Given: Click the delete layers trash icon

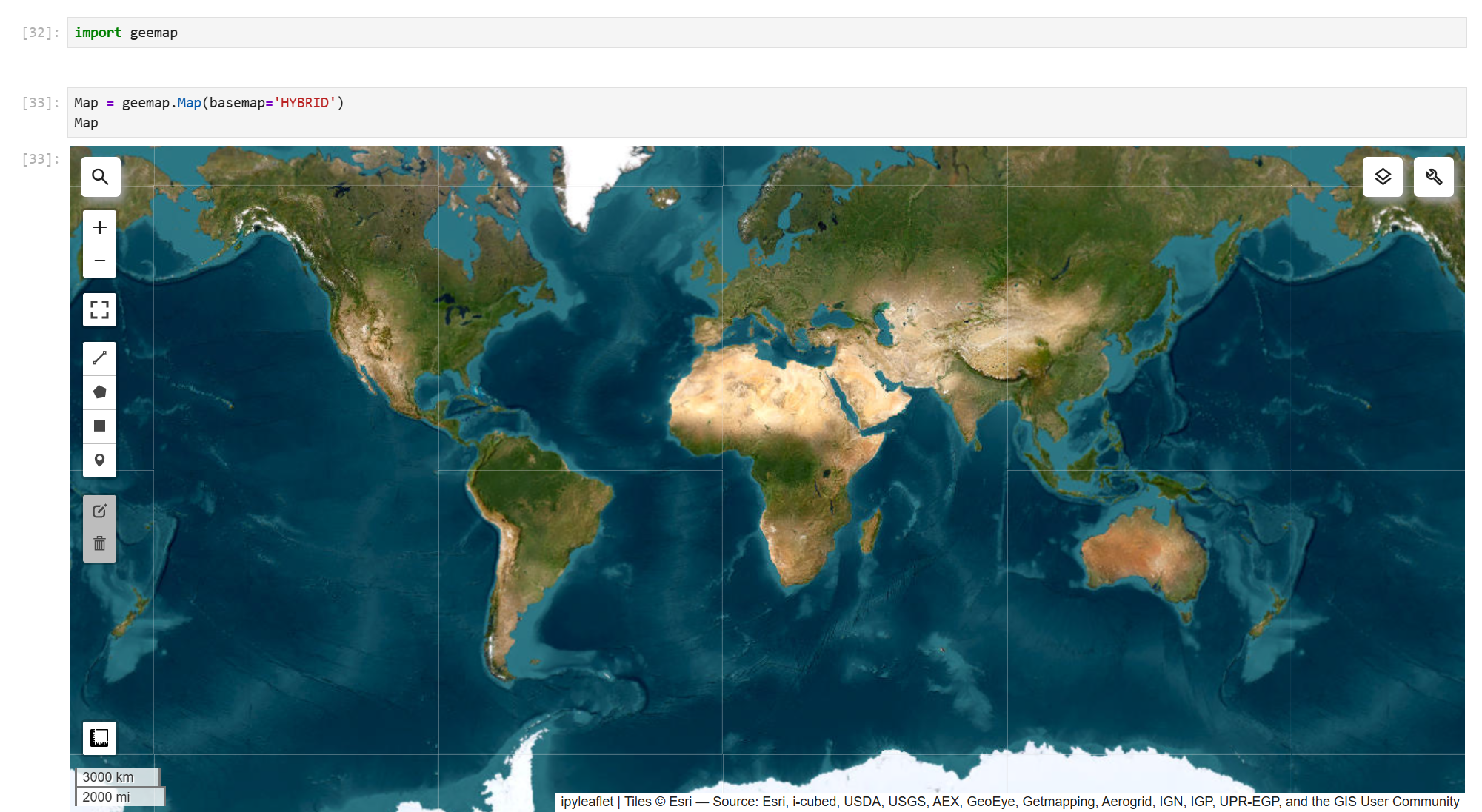Looking at the screenshot, I should 100,545.
